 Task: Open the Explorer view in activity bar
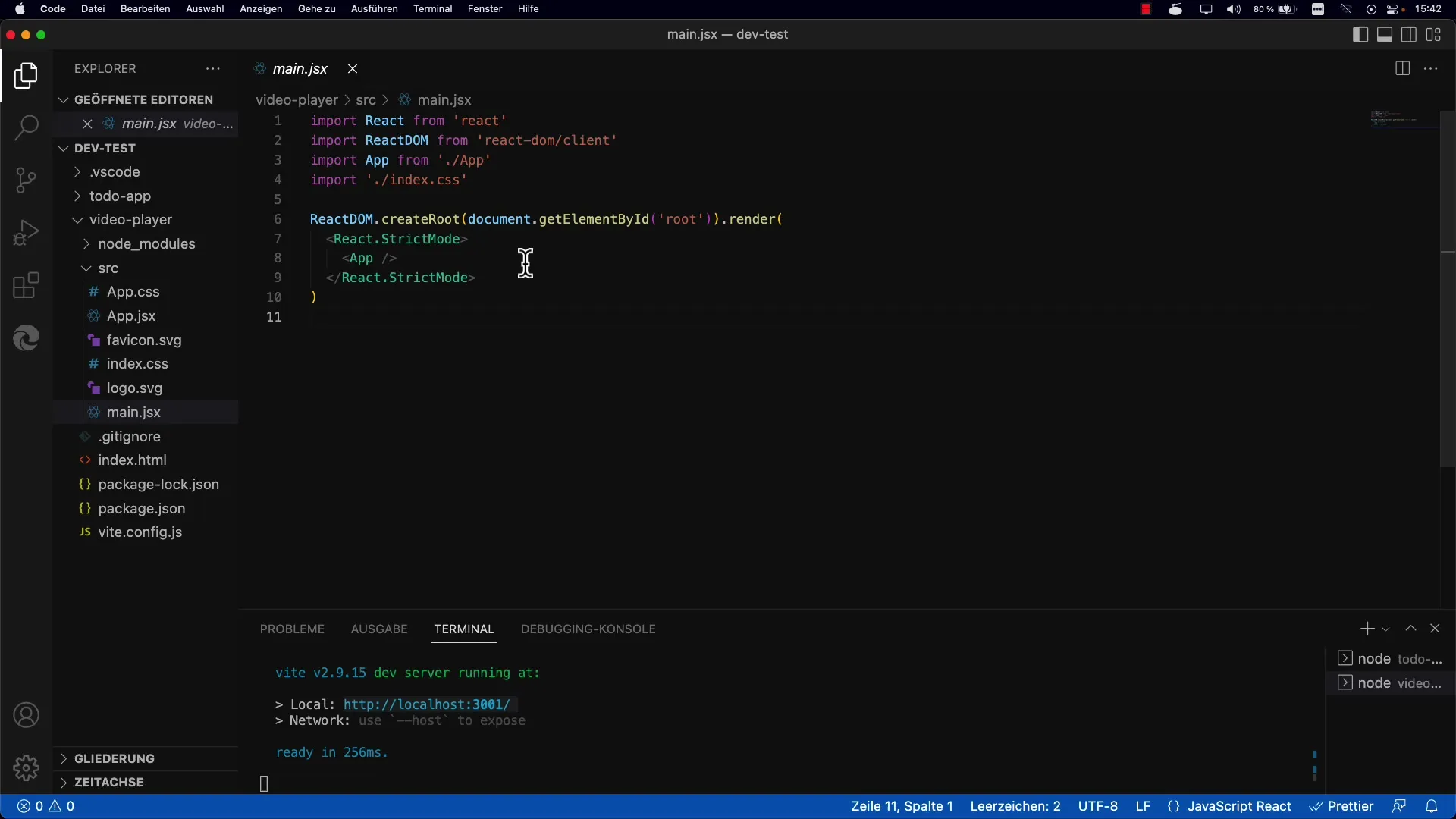pyautogui.click(x=26, y=76)
